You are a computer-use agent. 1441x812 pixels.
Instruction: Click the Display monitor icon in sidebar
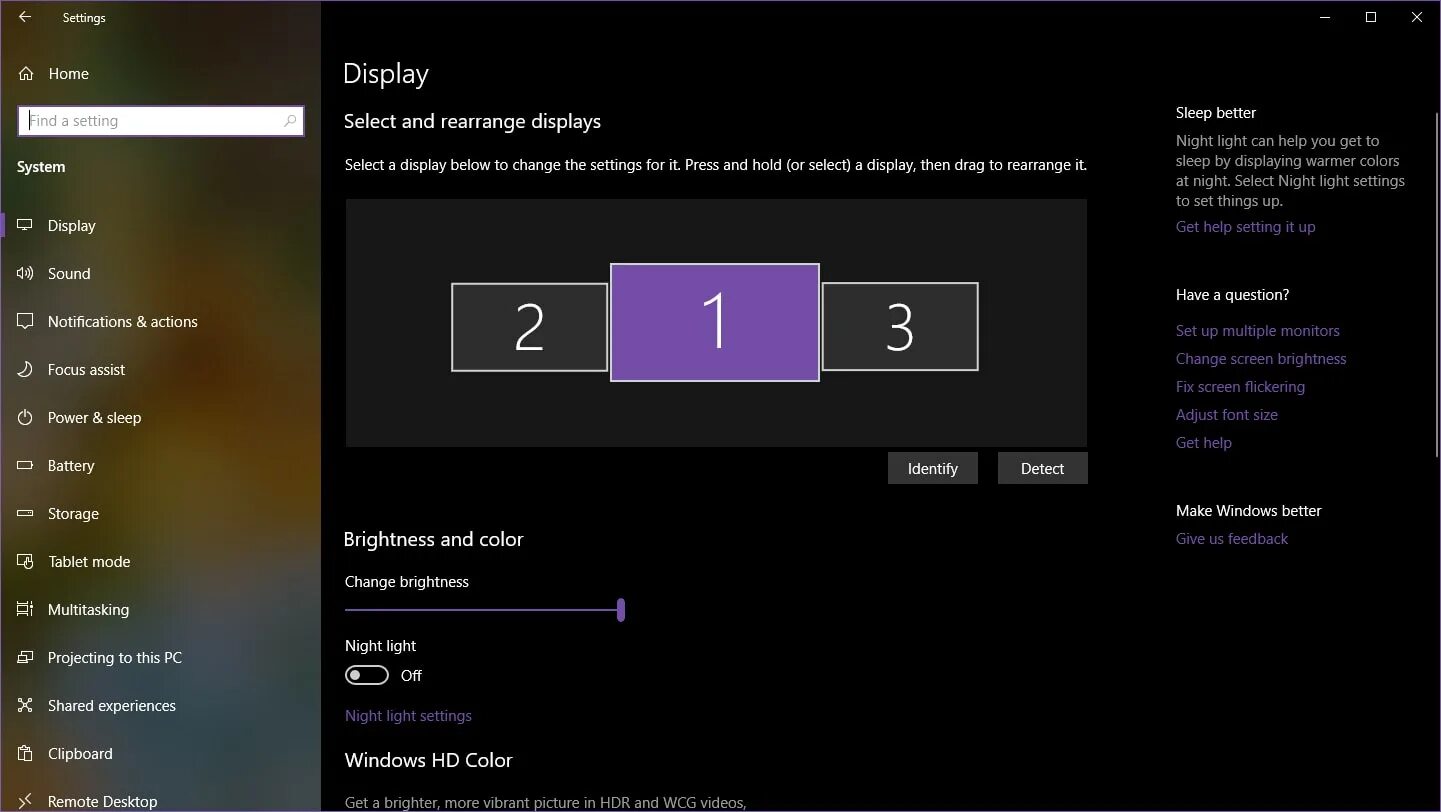pyautogui.click(x=26, y=226)
